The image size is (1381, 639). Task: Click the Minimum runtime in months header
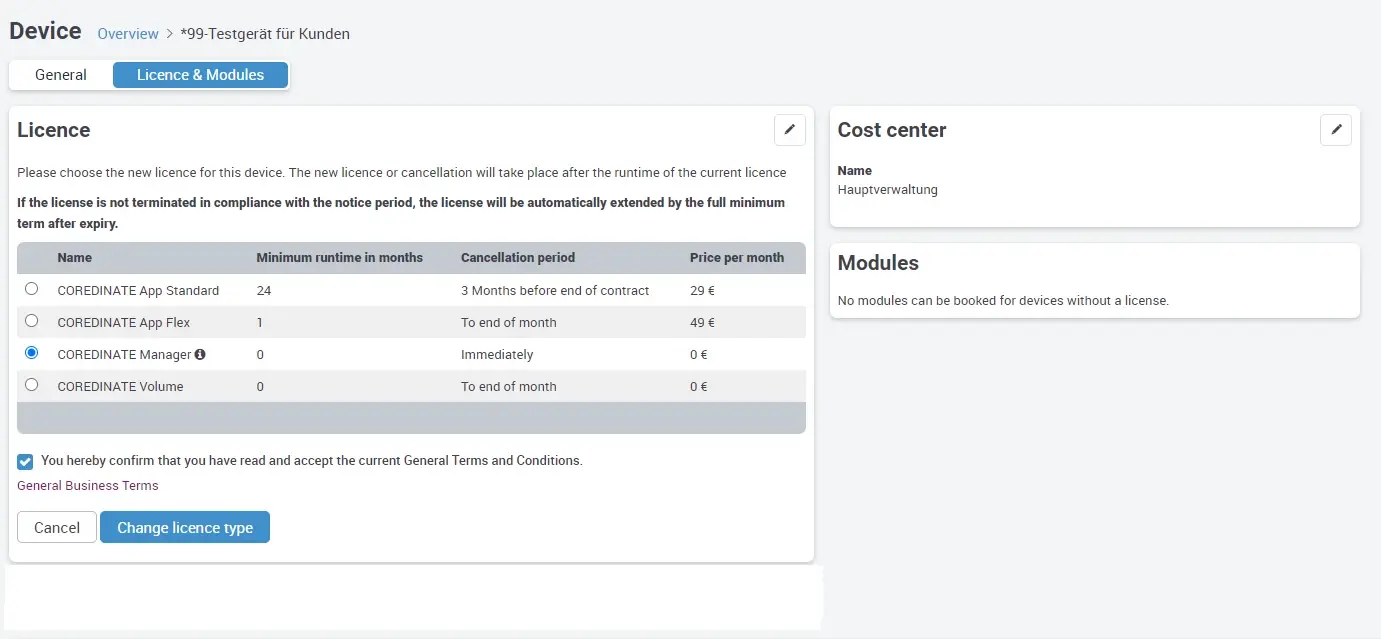(339, 258)
